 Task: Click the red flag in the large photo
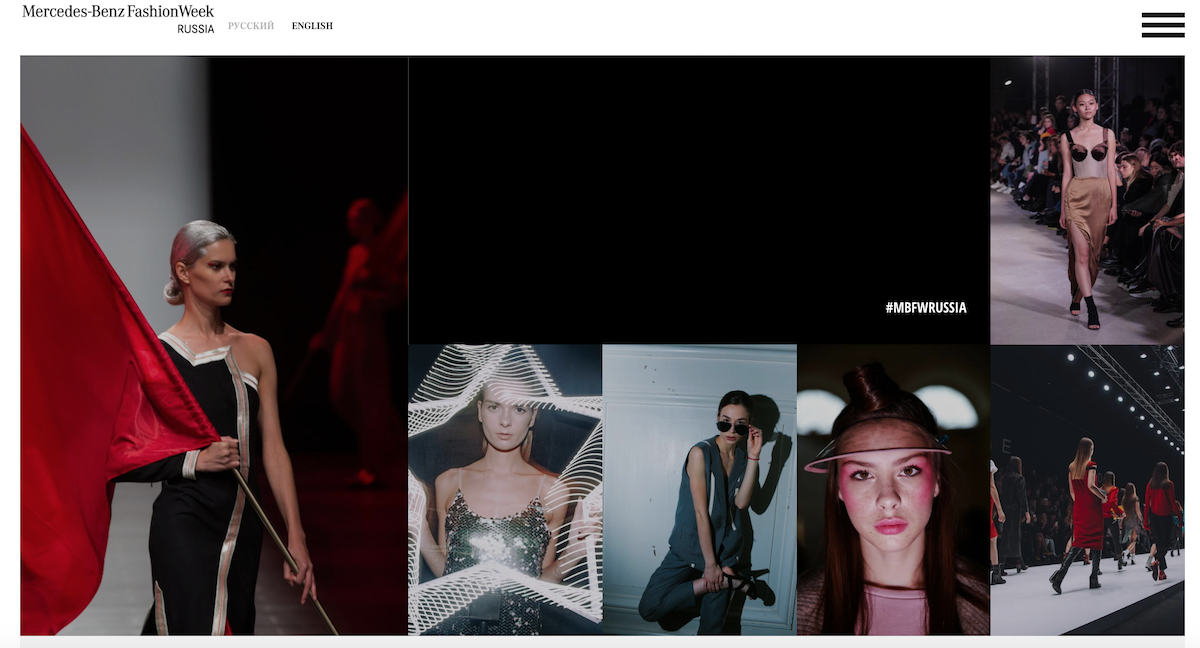pyautogui.click(x=90, y=380)
